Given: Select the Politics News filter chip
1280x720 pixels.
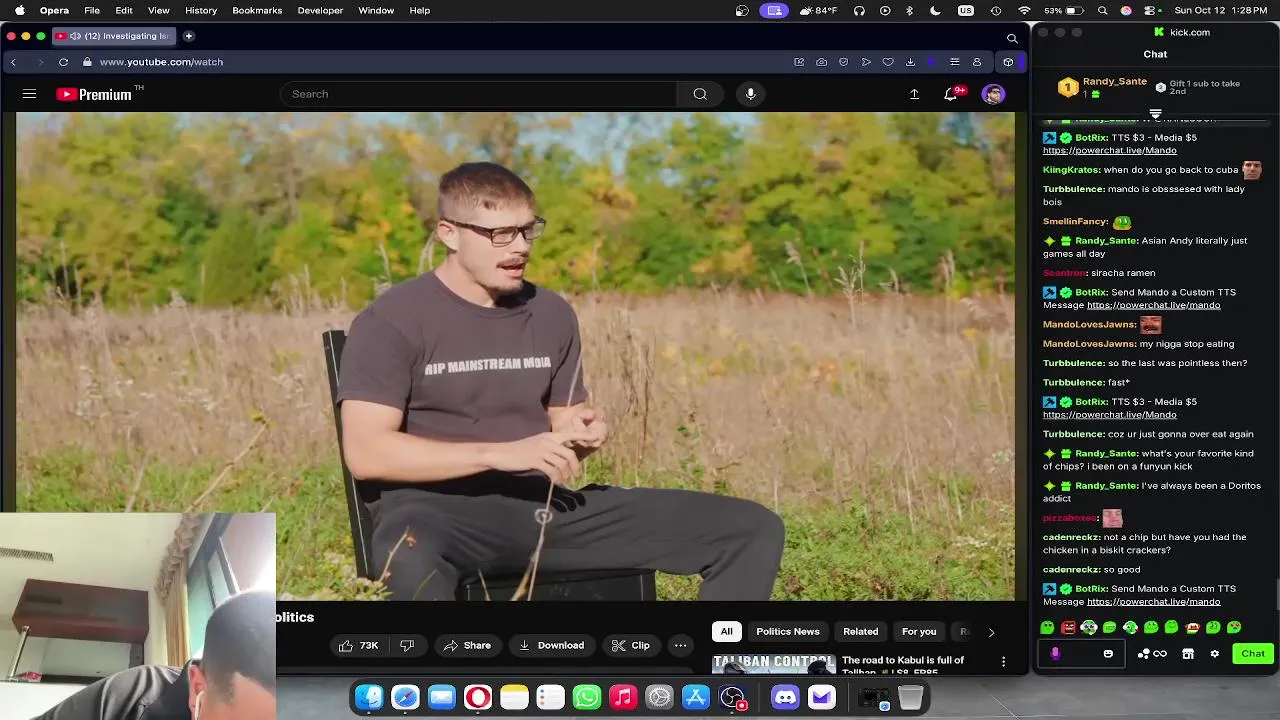Looking at the screenshot, I should (x=788, y=632).
